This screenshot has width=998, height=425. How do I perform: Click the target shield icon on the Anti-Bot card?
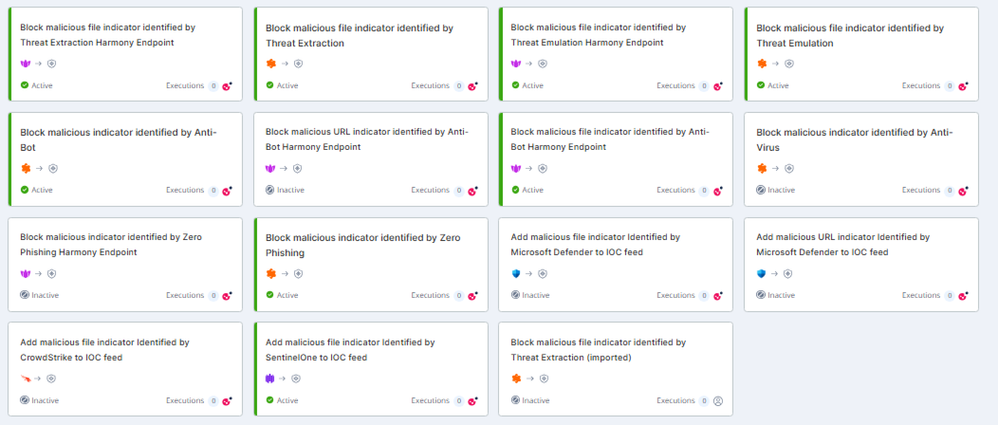53,168
